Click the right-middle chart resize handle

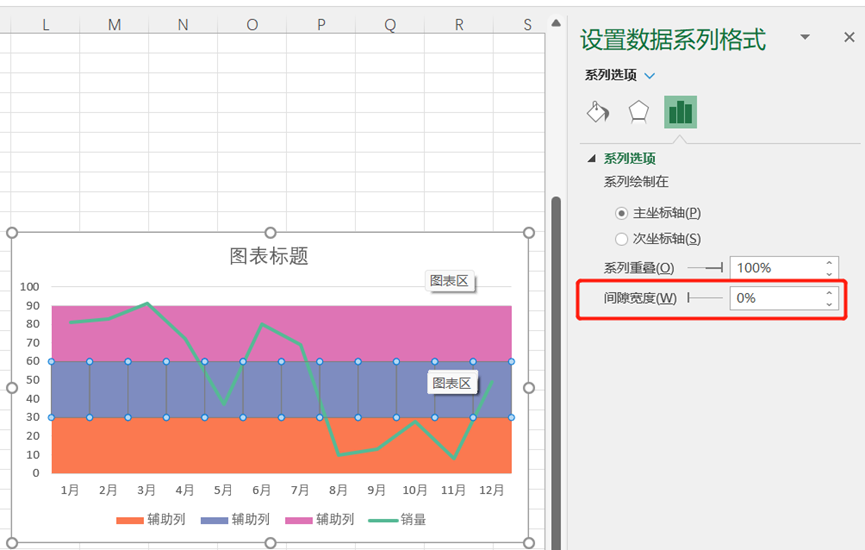point(528,388)
